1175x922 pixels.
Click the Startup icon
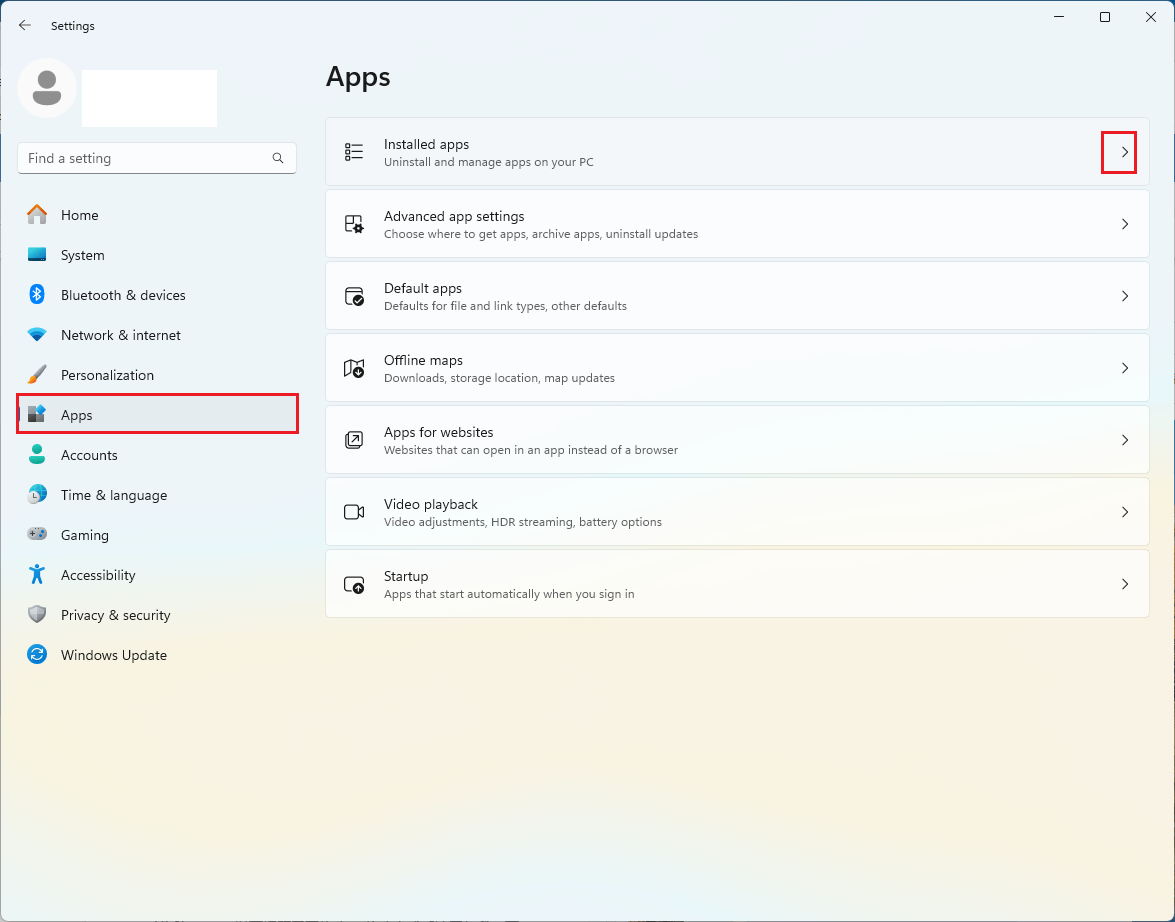[x=354, y=584]
